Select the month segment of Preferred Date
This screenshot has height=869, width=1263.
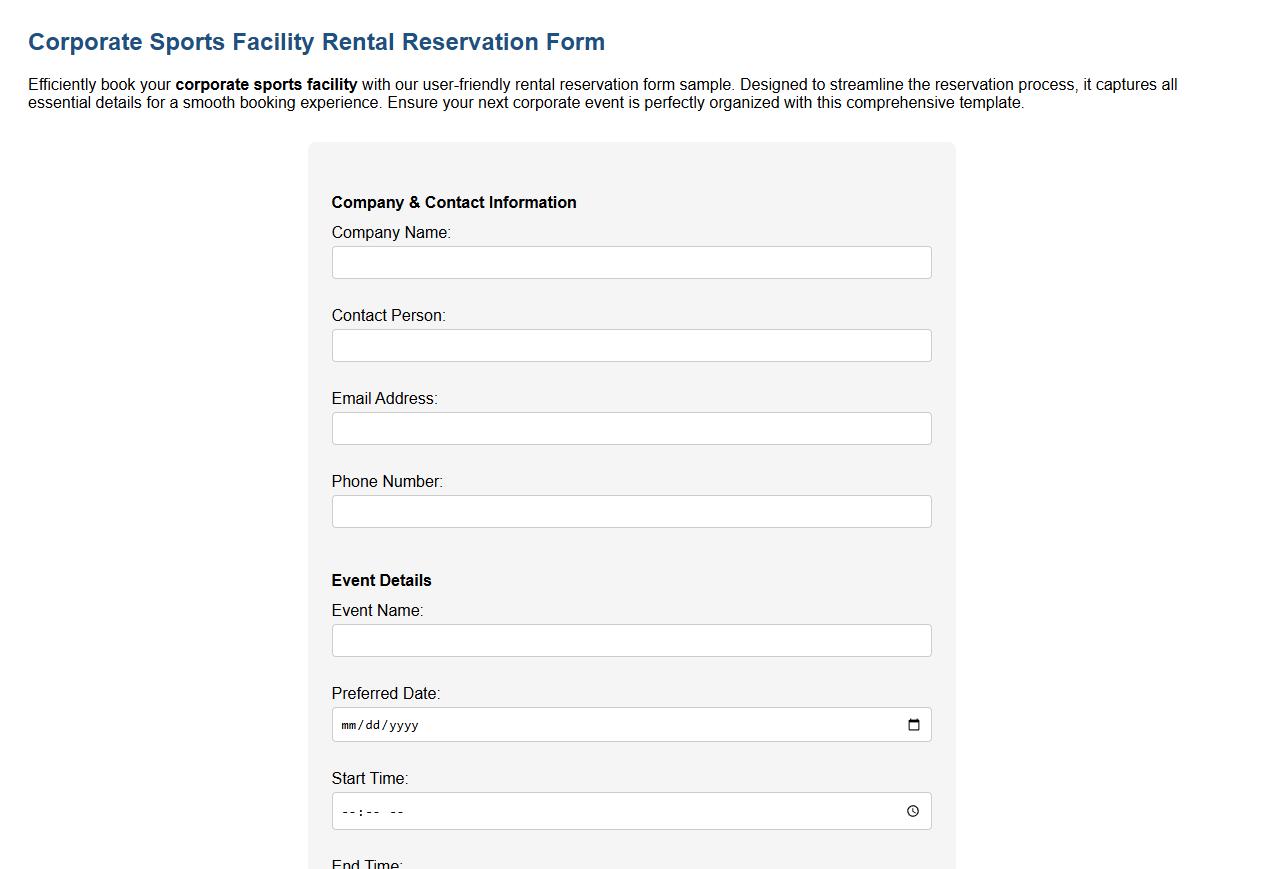(x=348, y=724)
